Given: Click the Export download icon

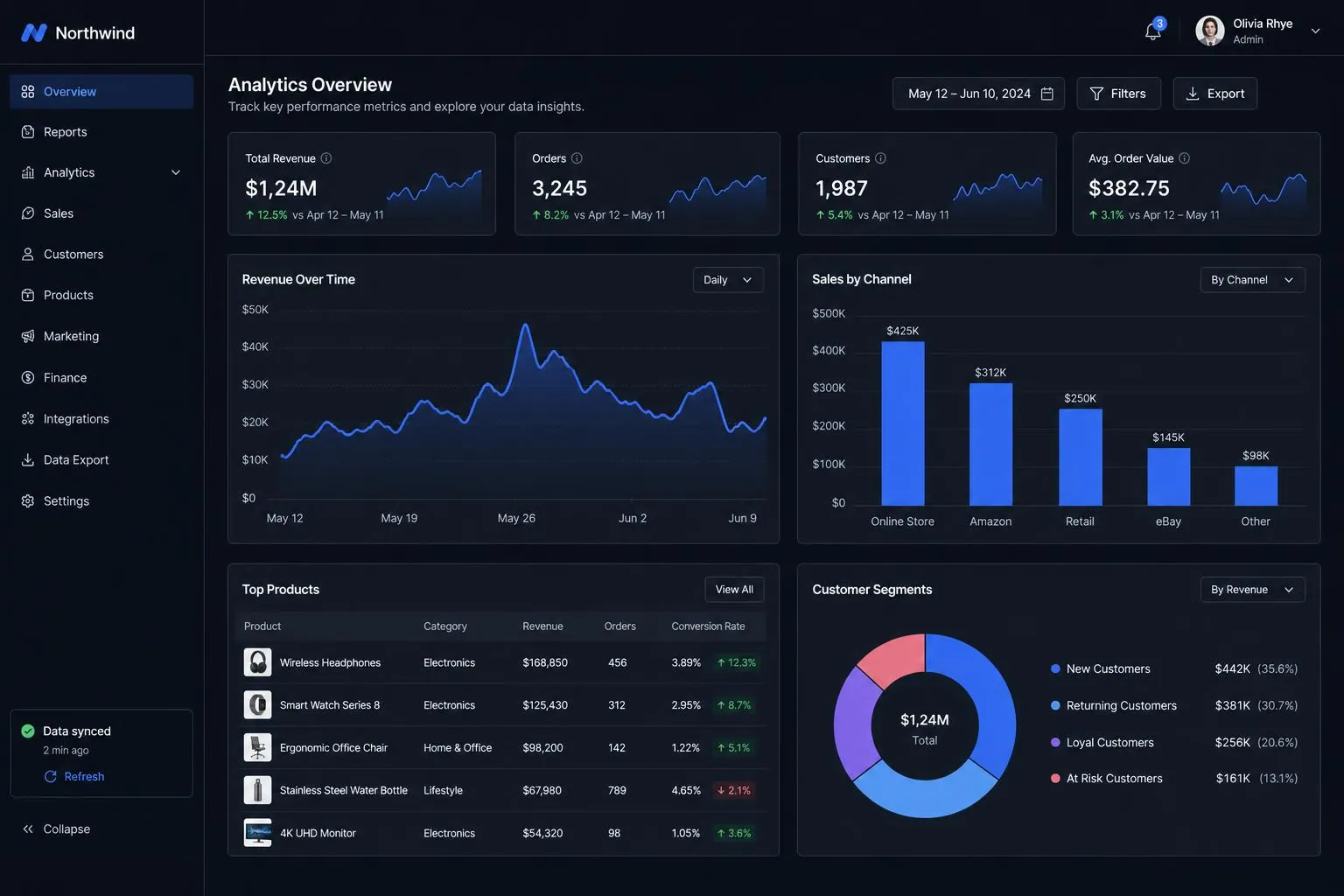Looking at the screenshot, I should pos(1193,94).
